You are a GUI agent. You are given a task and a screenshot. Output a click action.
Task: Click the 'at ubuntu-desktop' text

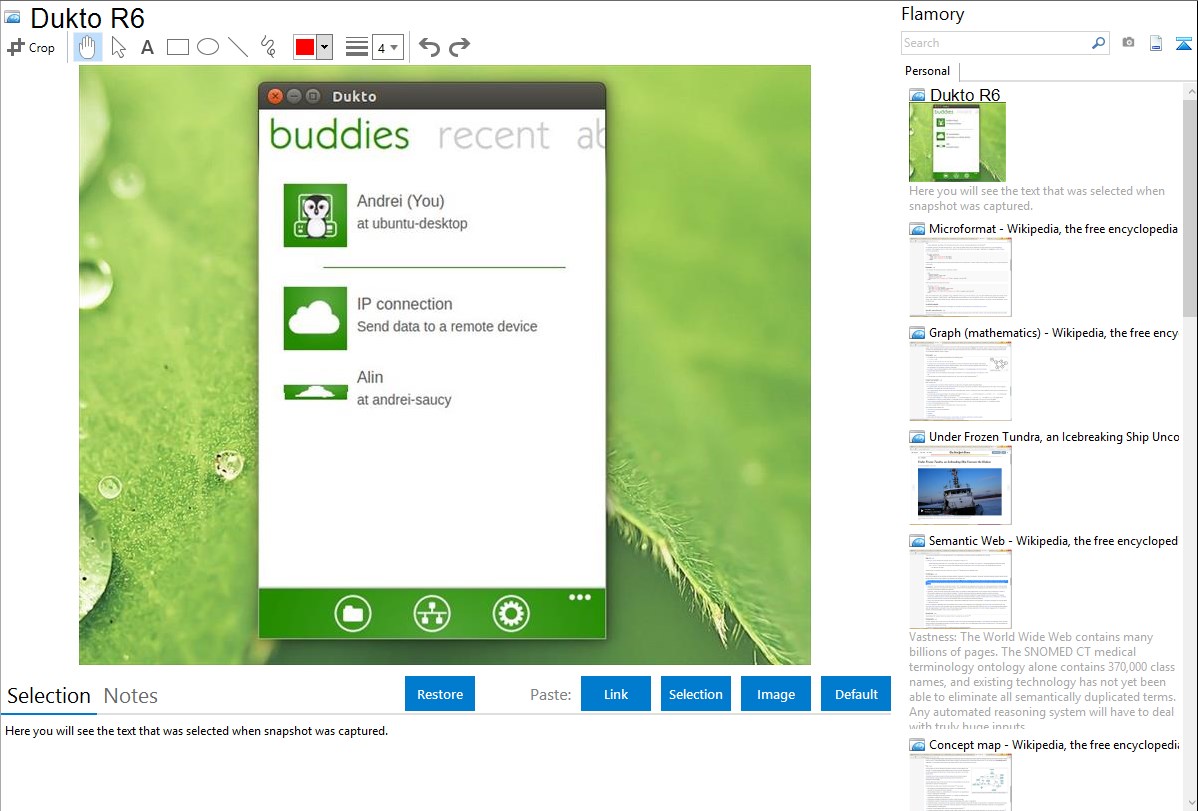(412, 223)
